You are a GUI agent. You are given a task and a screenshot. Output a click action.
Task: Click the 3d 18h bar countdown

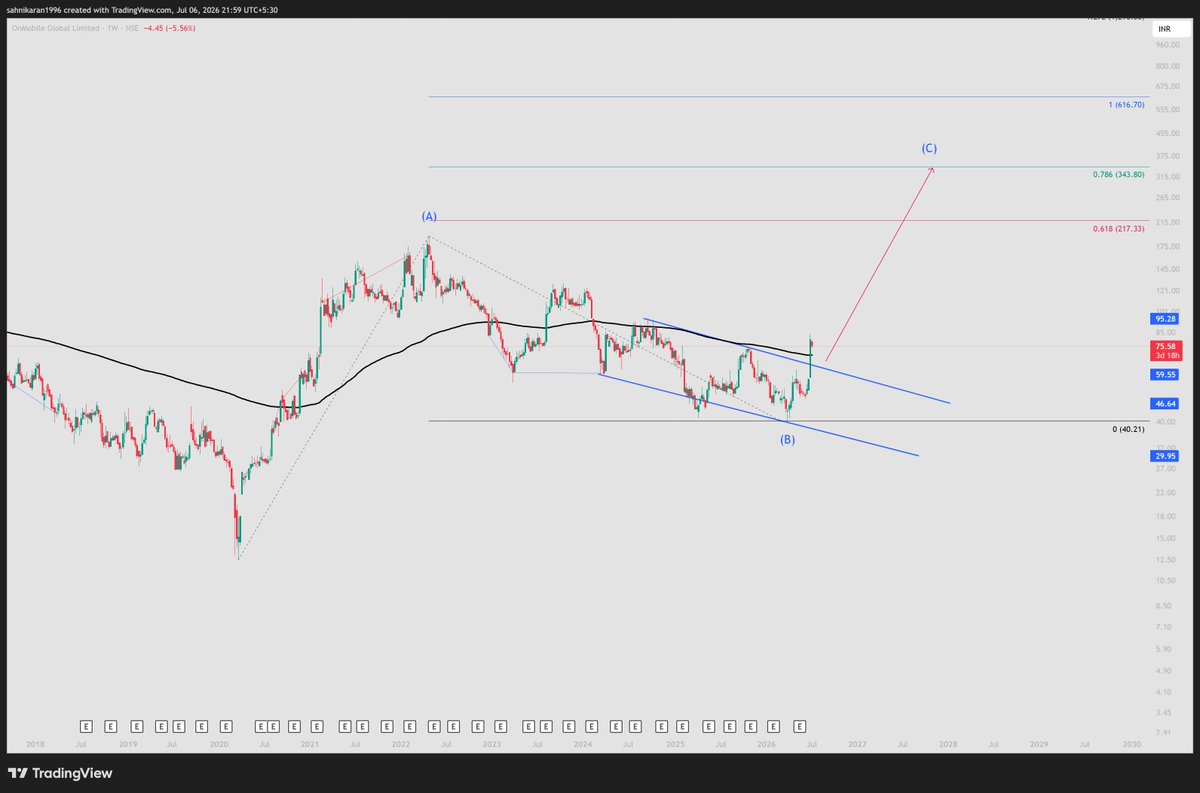click(1167, 356)
